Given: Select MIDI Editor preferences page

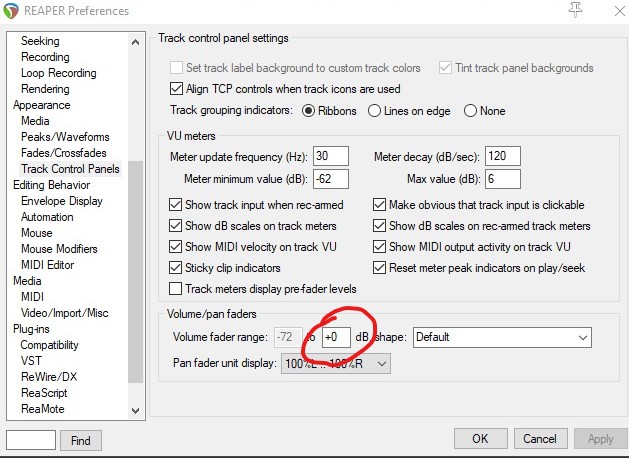Looking at the screenshot, I should point(48,265).
